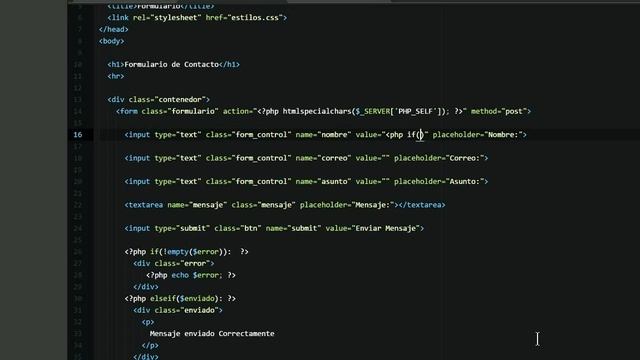
Task: Click the closing </p> tag
Action: [x=150, y=346]
